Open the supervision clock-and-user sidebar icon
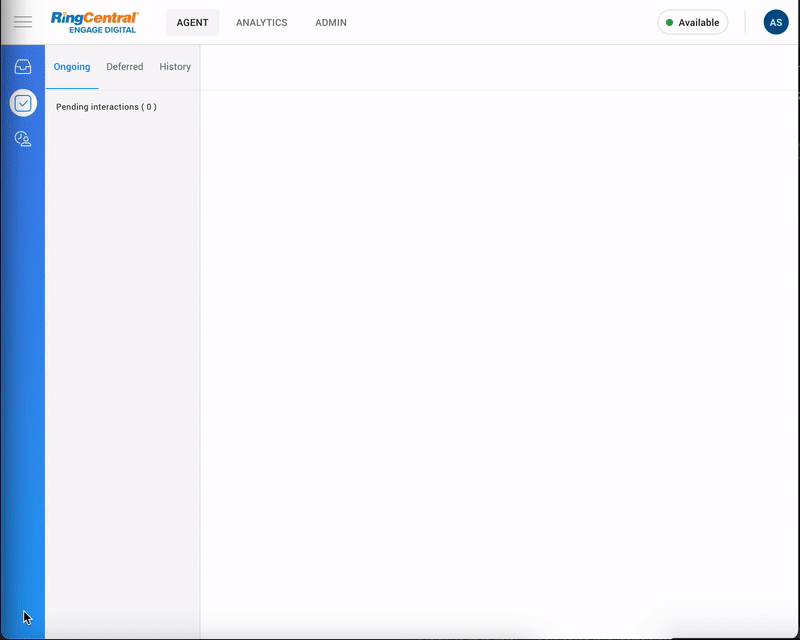This screenshot has height=640, width=800. [x=23, y=139]
